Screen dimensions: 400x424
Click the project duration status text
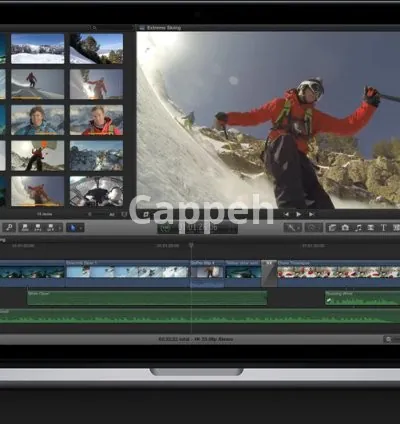click(196, 339)
